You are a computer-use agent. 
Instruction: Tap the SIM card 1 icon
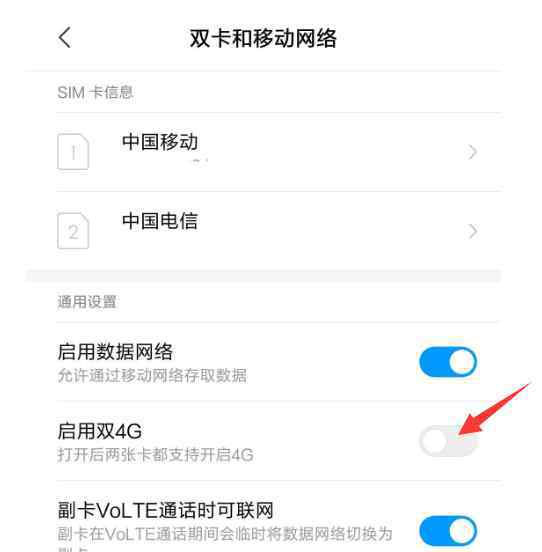[73, 152]
